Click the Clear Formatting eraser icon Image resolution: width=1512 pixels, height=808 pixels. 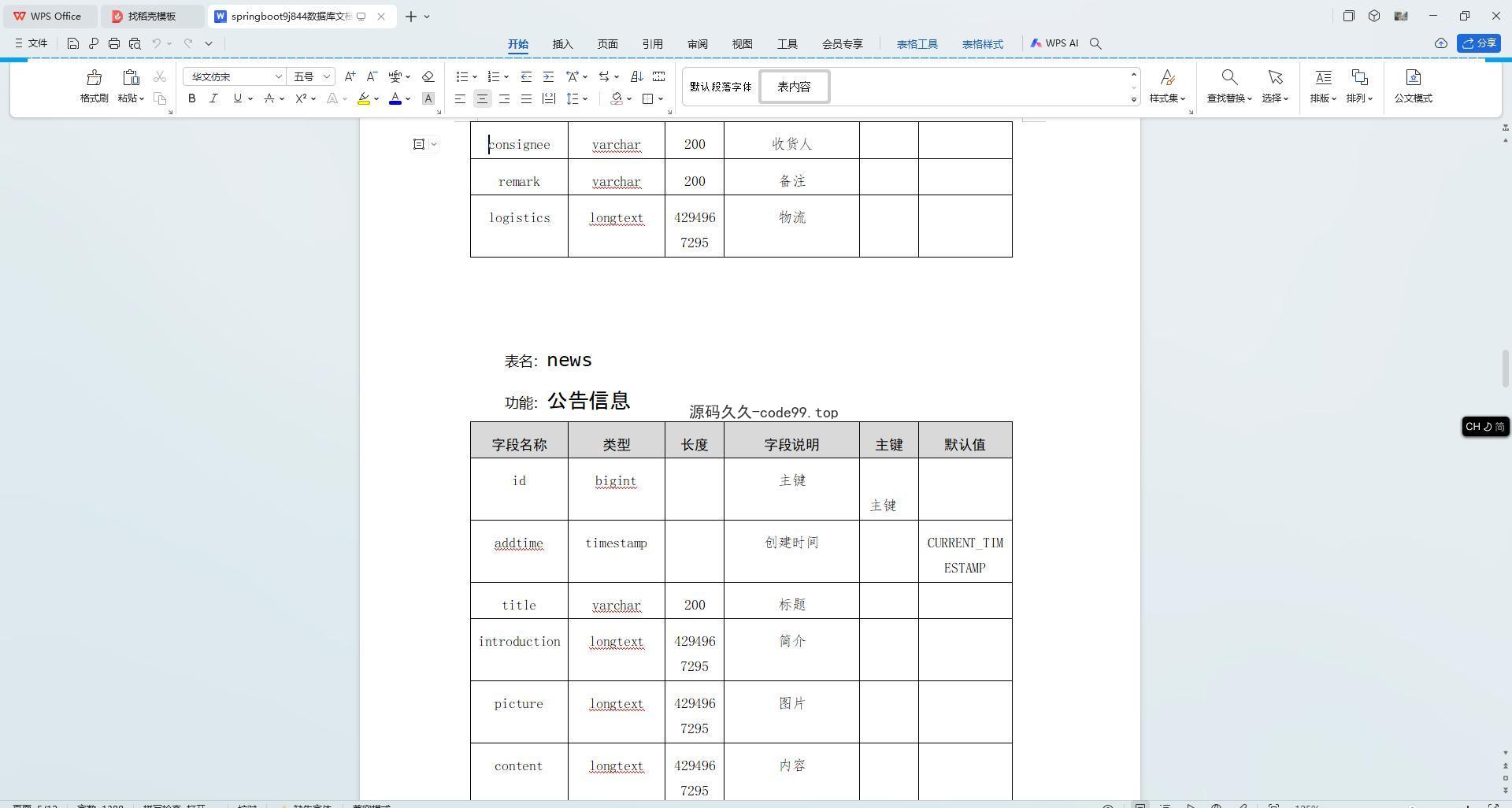428,76
